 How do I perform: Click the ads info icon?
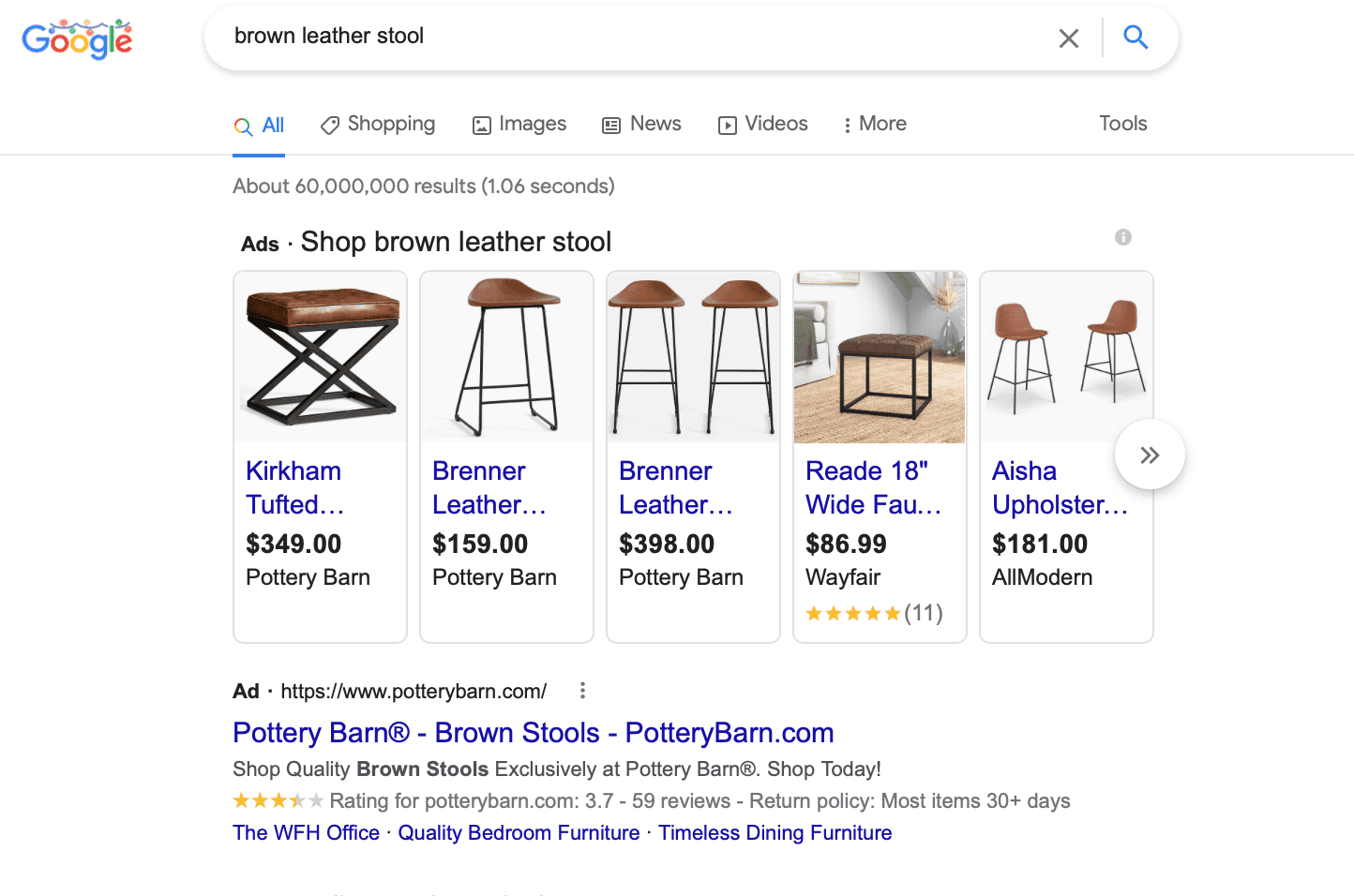click(1122, 237)
